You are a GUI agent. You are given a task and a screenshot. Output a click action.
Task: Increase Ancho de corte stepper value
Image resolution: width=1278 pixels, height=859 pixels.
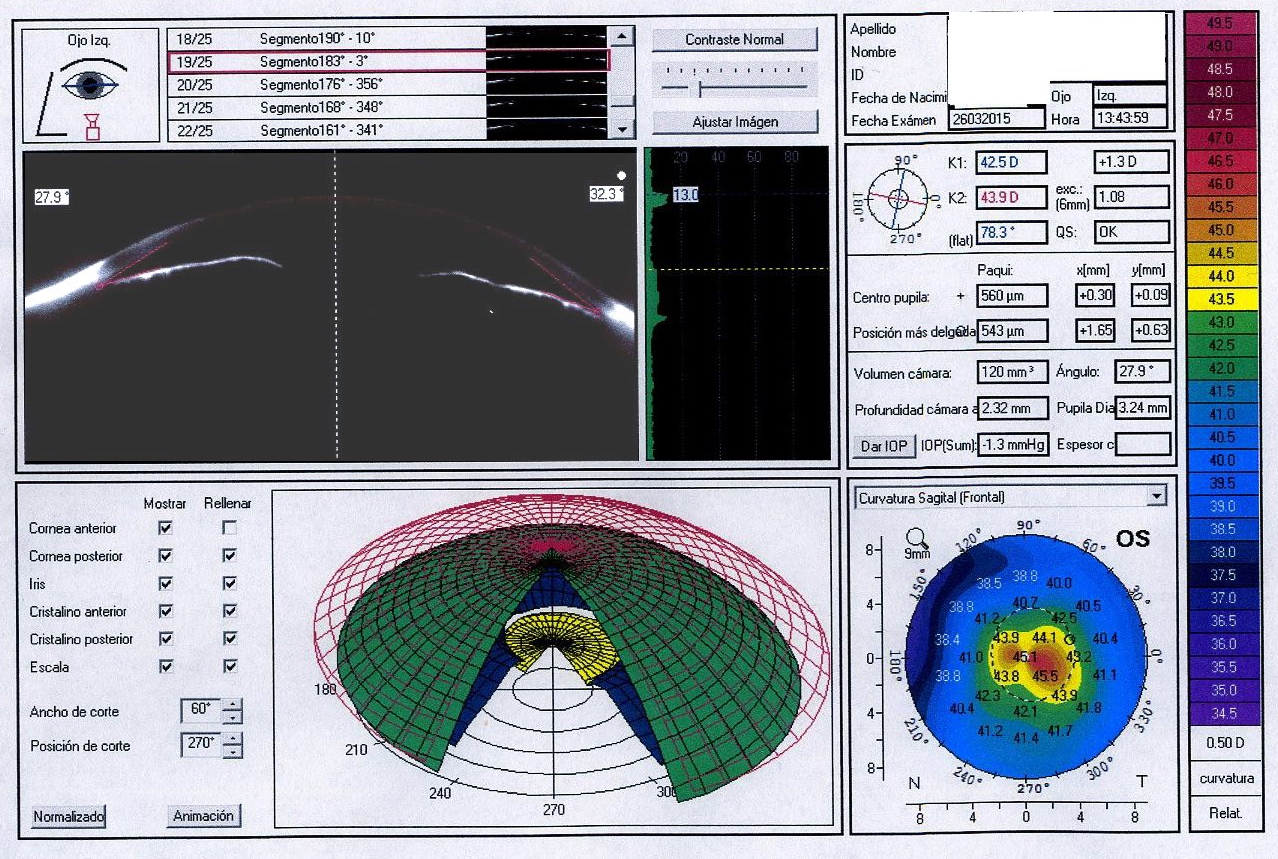pyautogui.click(x=232, y=706)
